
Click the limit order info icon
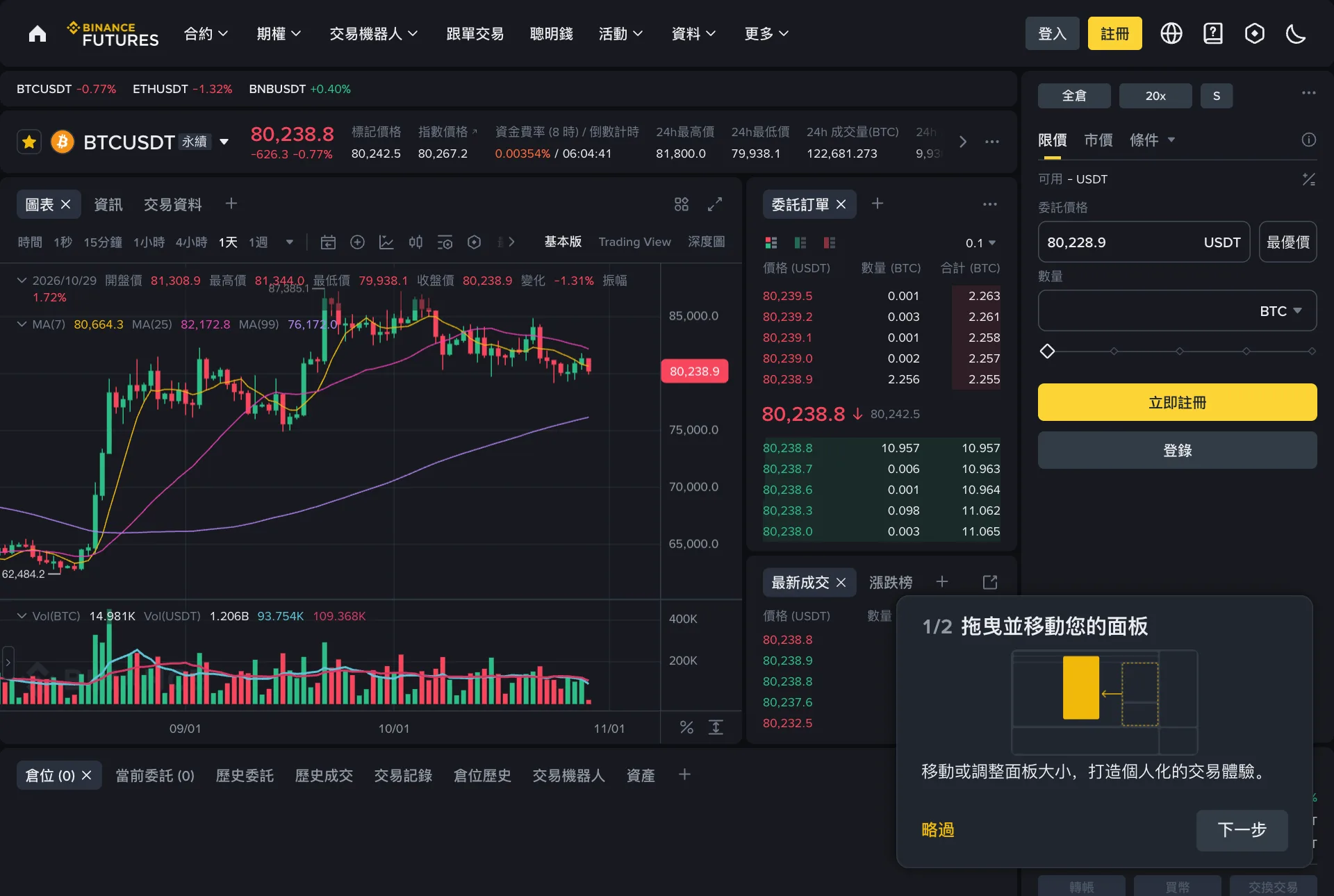(1308, 140)
